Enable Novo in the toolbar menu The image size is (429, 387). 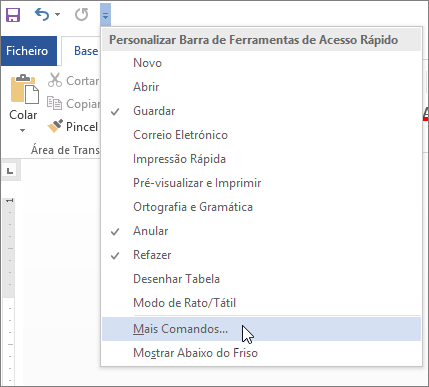(261, 63)
